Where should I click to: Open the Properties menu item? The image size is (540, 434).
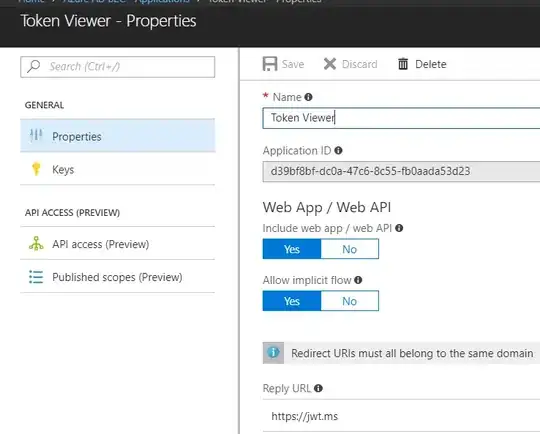pos(117,136)
